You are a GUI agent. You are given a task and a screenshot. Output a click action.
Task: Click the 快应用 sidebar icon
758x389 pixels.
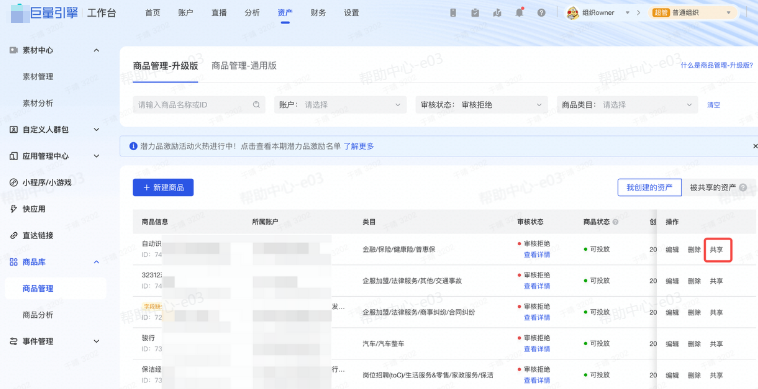14,209
